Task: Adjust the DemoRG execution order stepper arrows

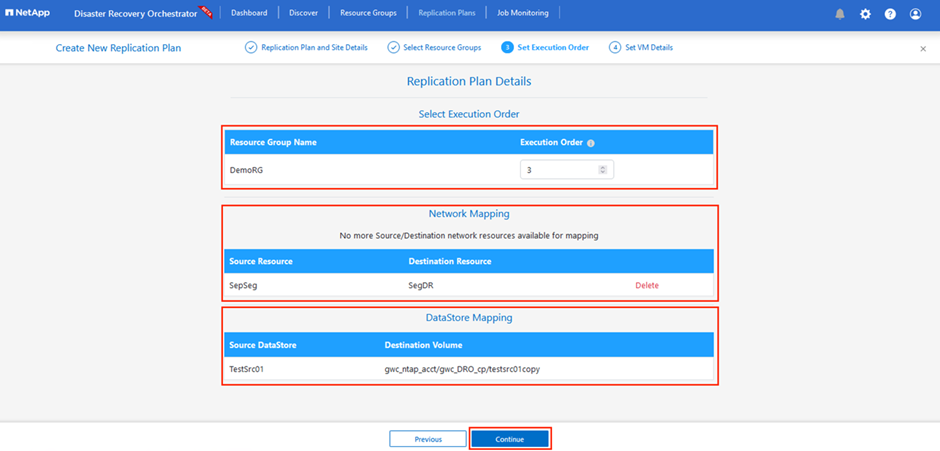Action: pyautogui.click(x=602, y=170)
